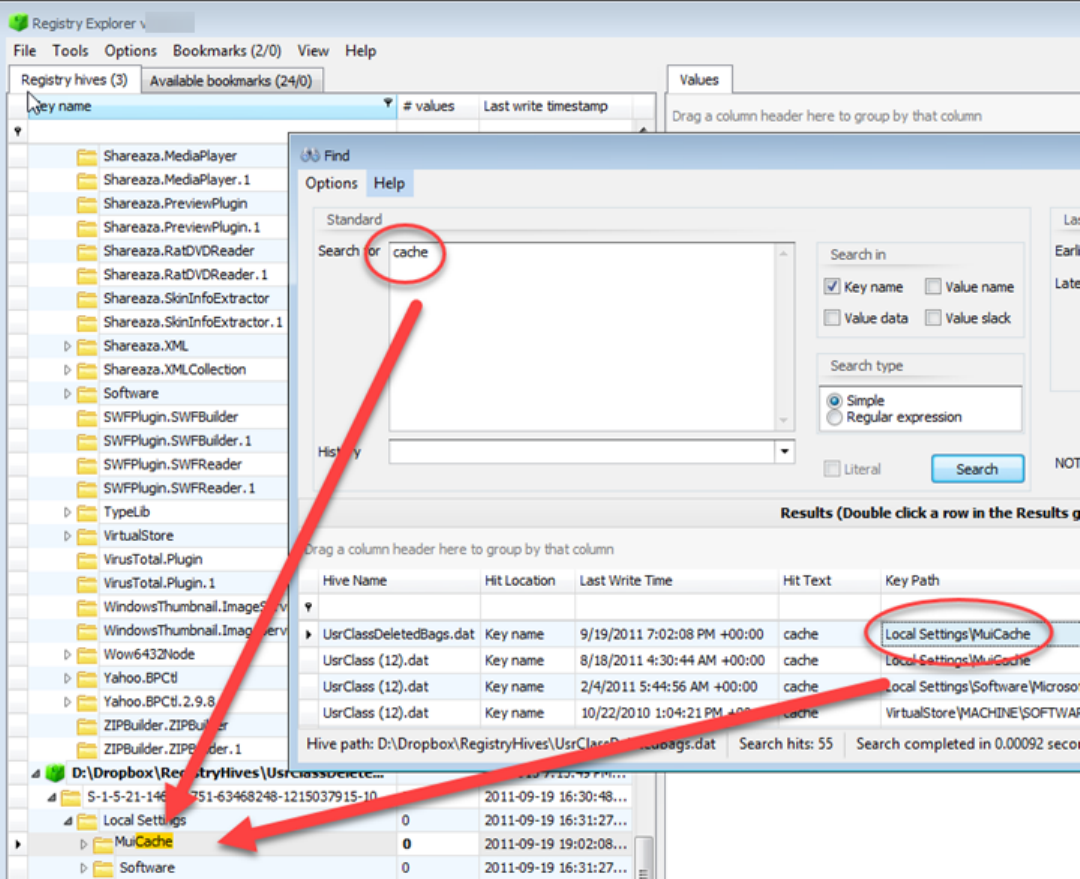Expand the Wow6432Node tree node
The width and height of the screenshot is (1080, 879).
click(x=68, y=654)
